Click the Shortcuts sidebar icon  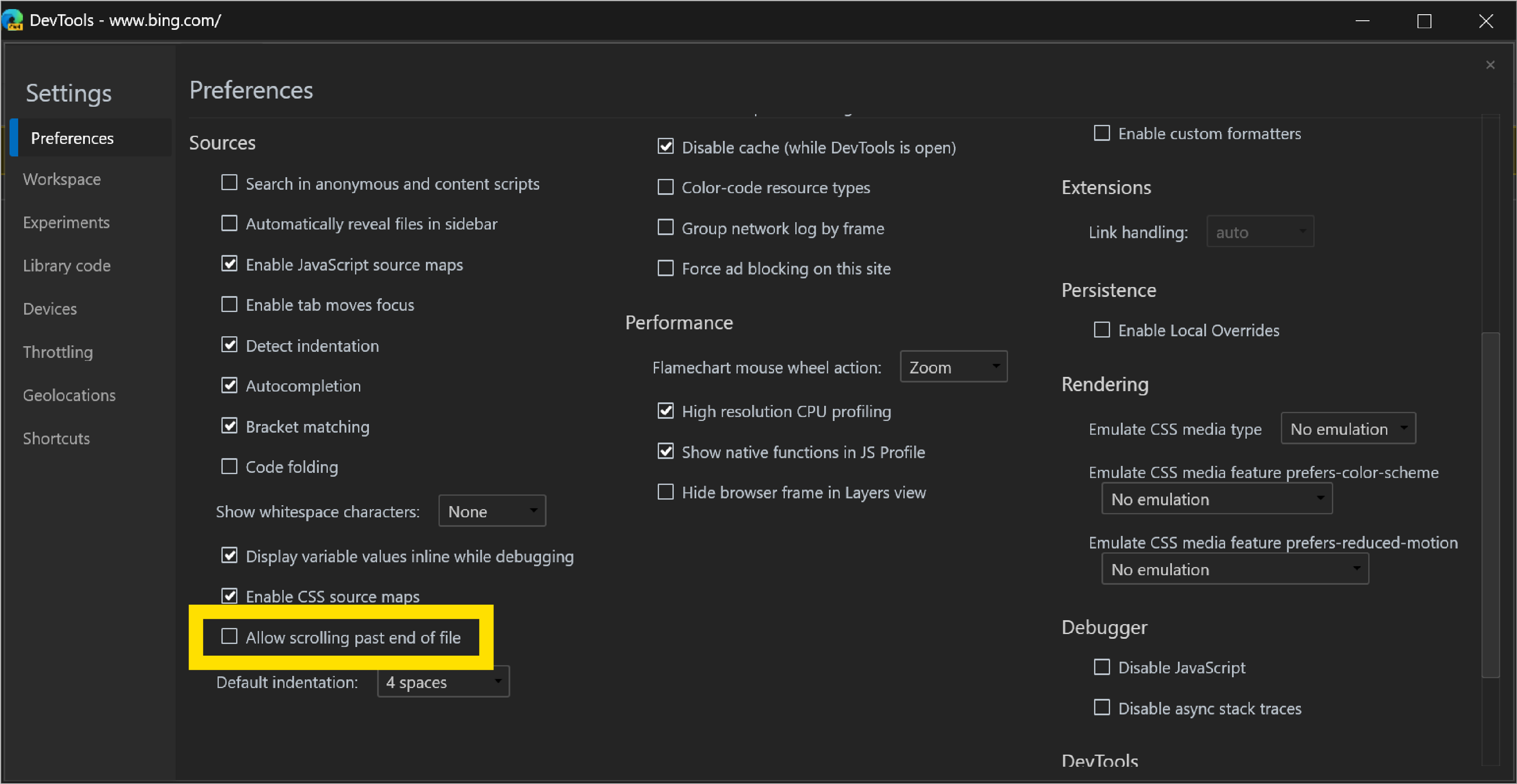[58, 438]
